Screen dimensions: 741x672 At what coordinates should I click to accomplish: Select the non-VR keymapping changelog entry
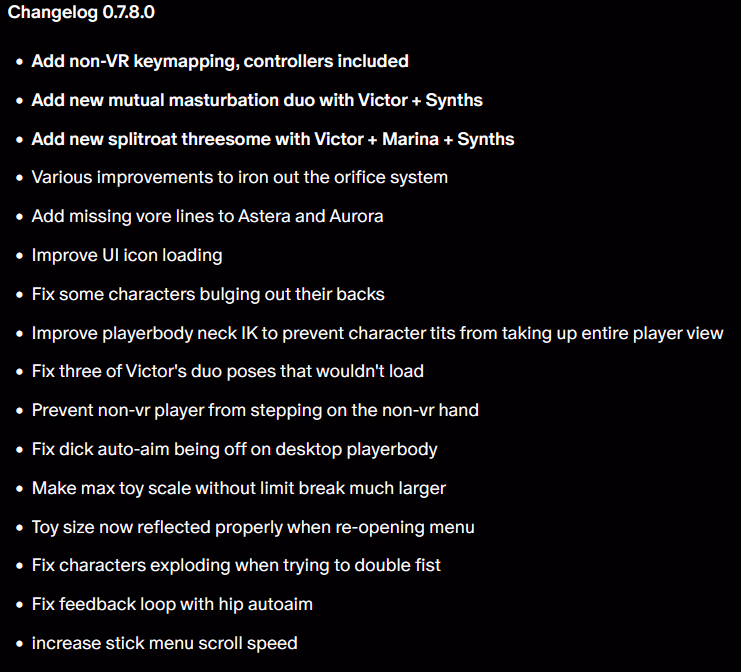tap(220, 61)
